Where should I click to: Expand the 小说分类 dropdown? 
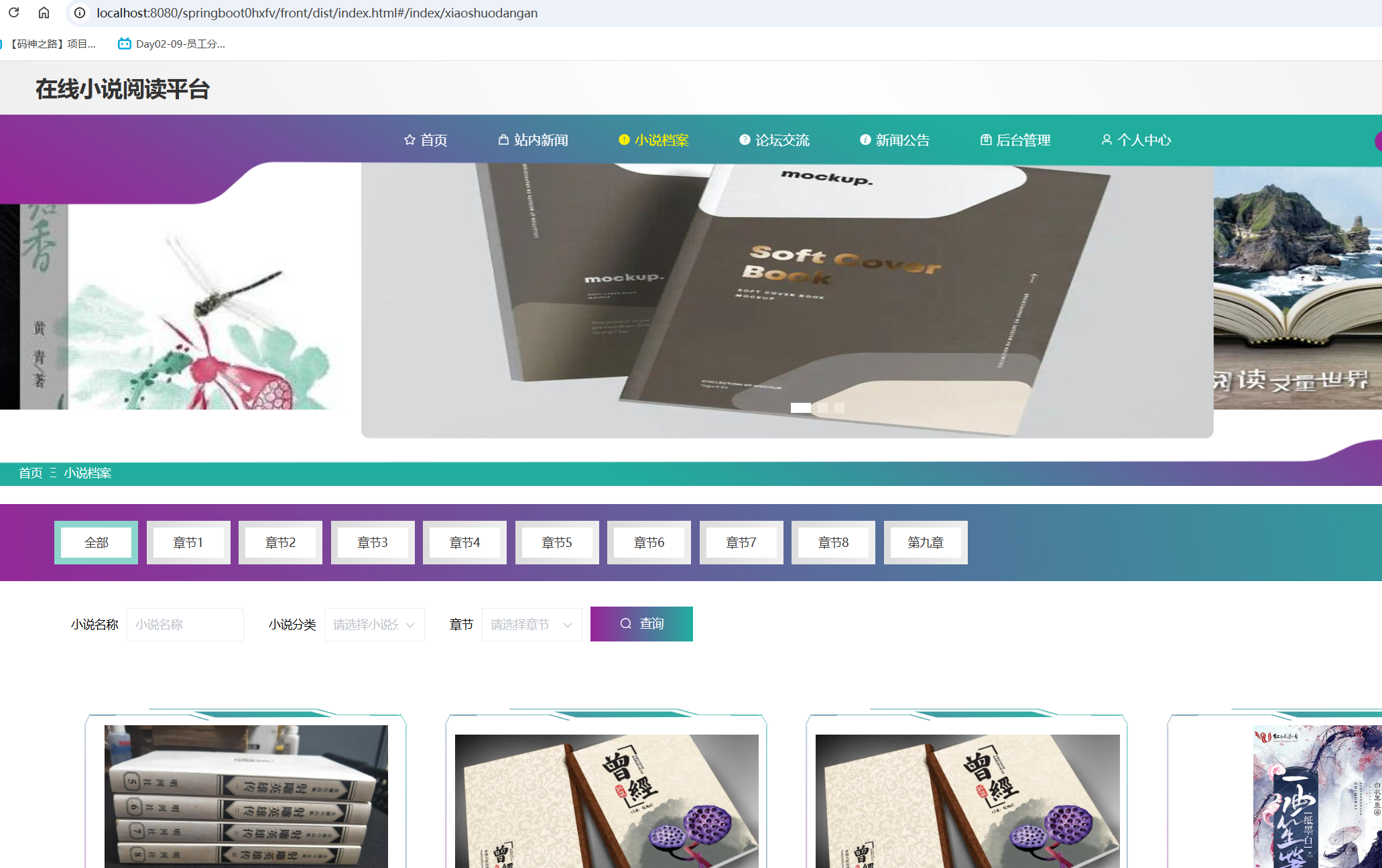tap(375, 624)
